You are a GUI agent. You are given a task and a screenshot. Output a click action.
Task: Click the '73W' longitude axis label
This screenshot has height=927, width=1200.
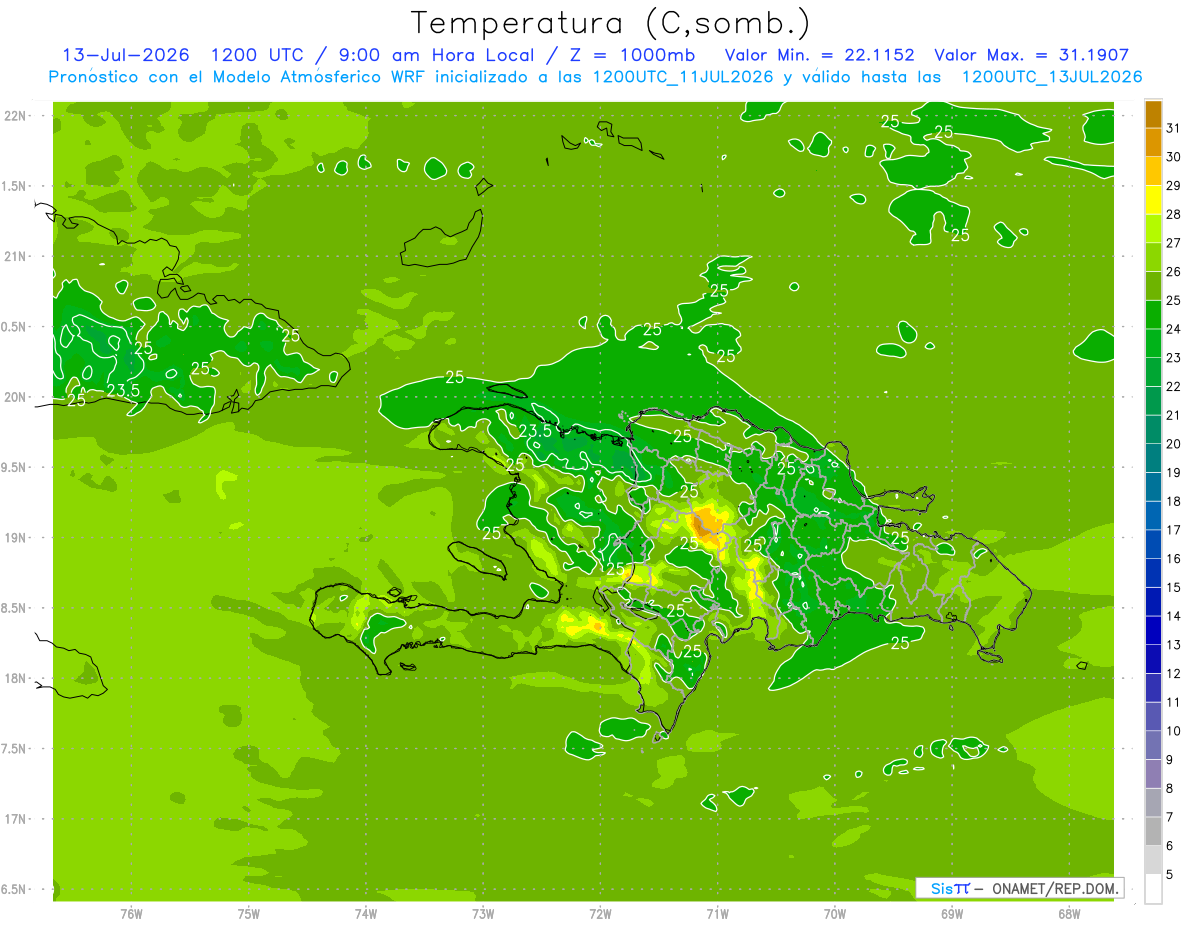[483, 914]
